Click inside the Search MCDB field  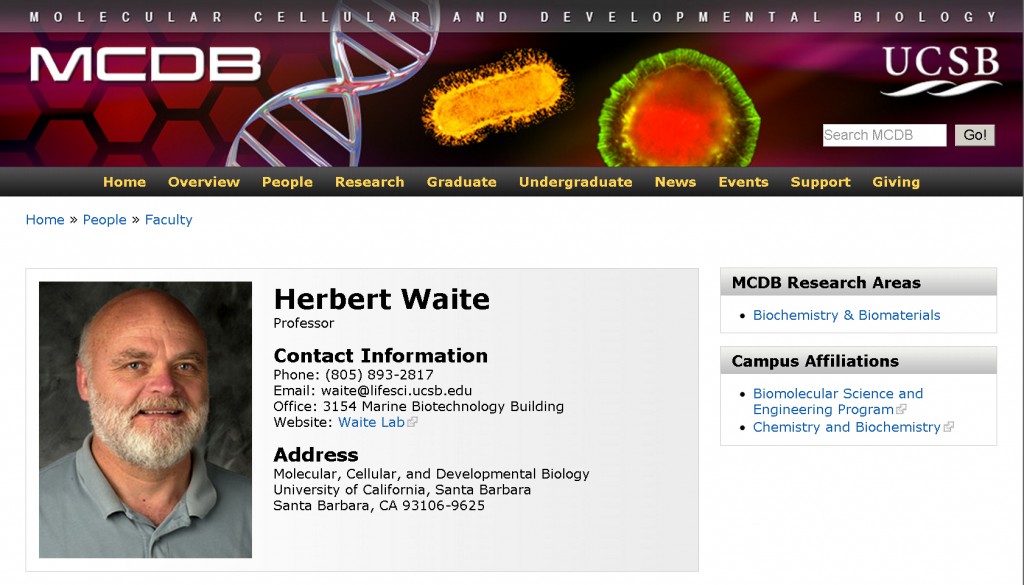[884, 135]
